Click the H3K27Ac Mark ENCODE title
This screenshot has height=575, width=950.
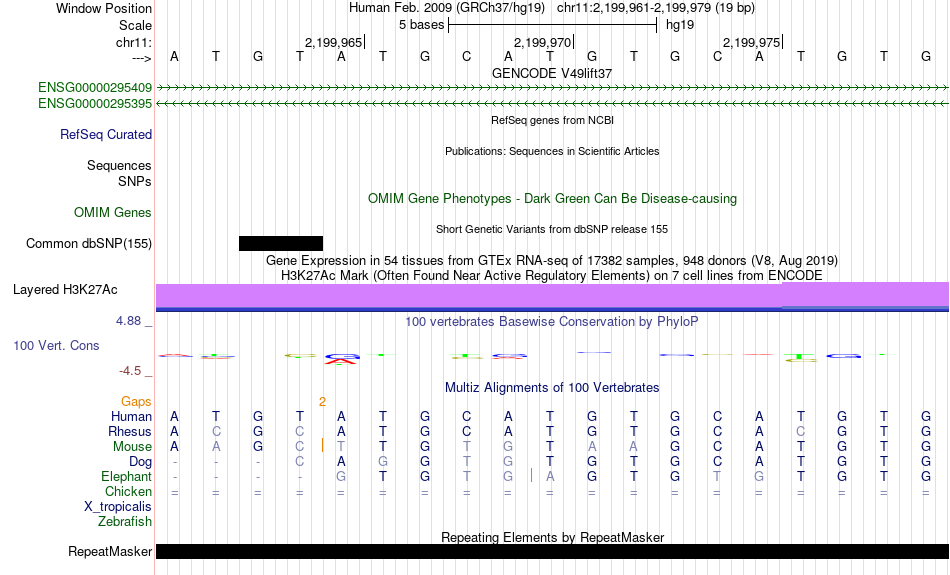(552, 276)
